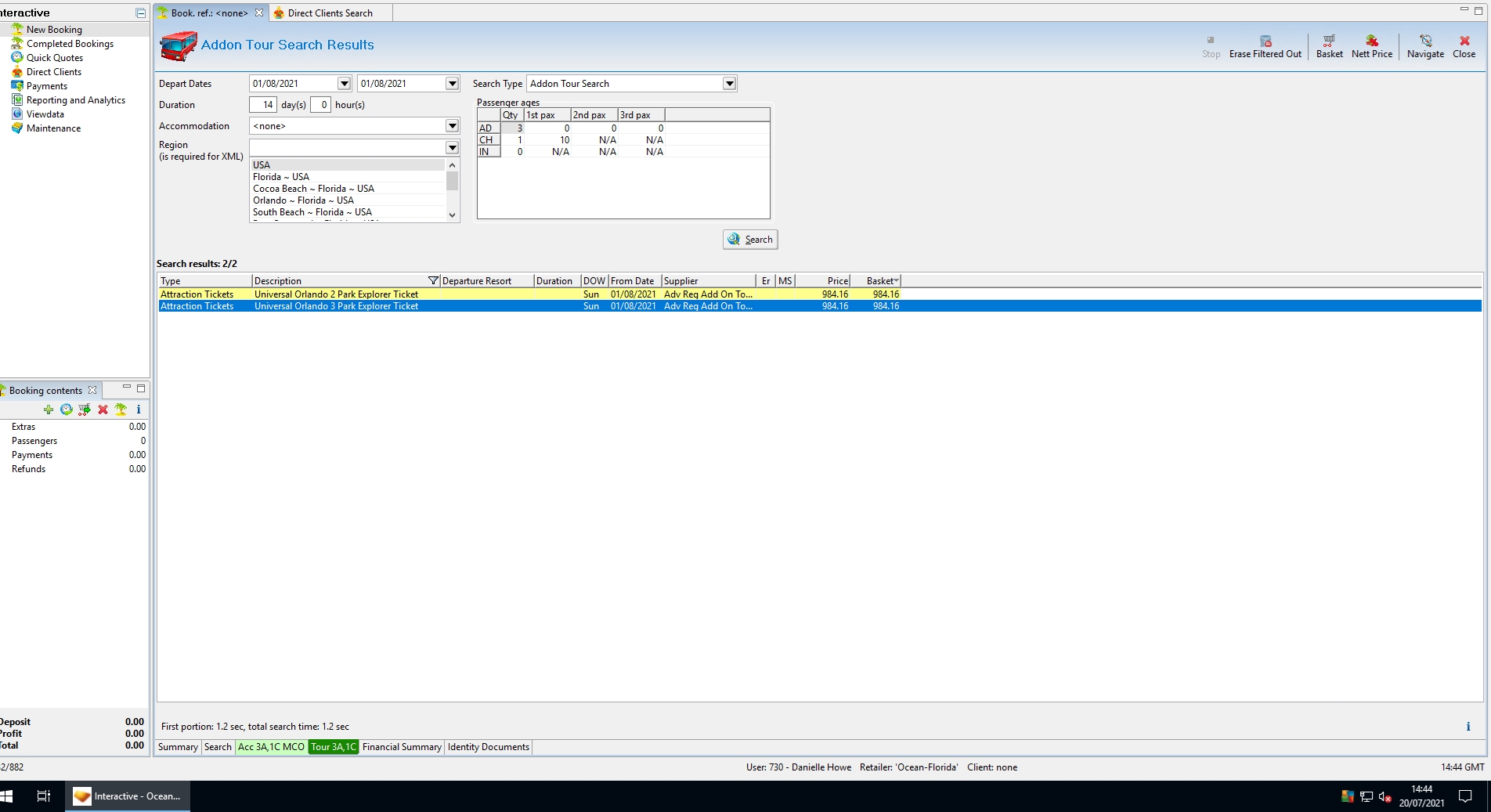The height and width of the screenshot is (812, 1491).
Task: Click the info icon beside search time
Action: 1468,727
